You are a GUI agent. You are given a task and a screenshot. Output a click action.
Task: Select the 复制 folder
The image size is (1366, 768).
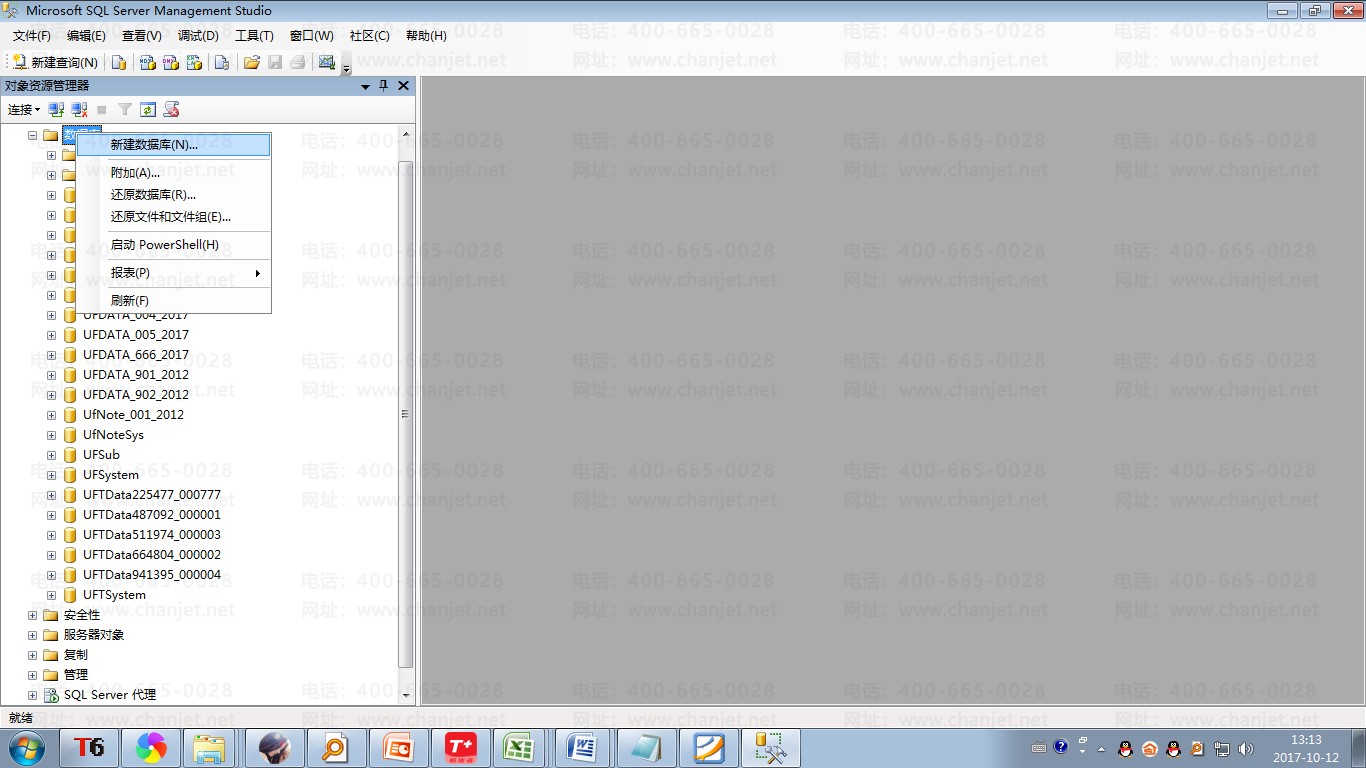75,655
